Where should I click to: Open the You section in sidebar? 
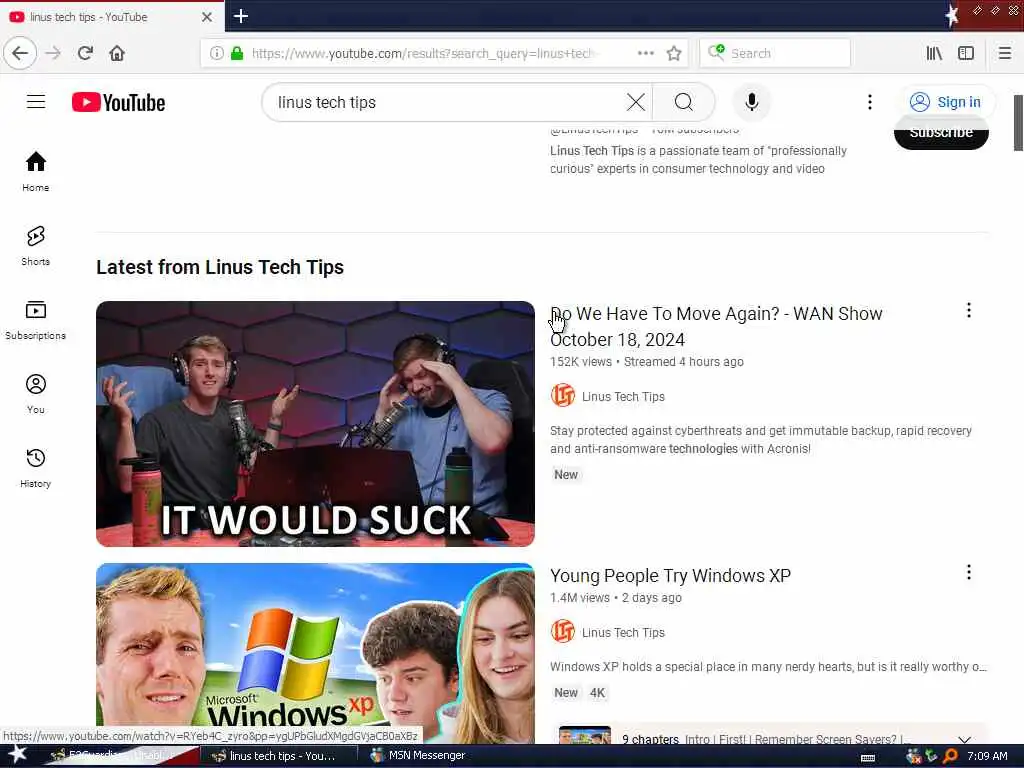(36, 394)
